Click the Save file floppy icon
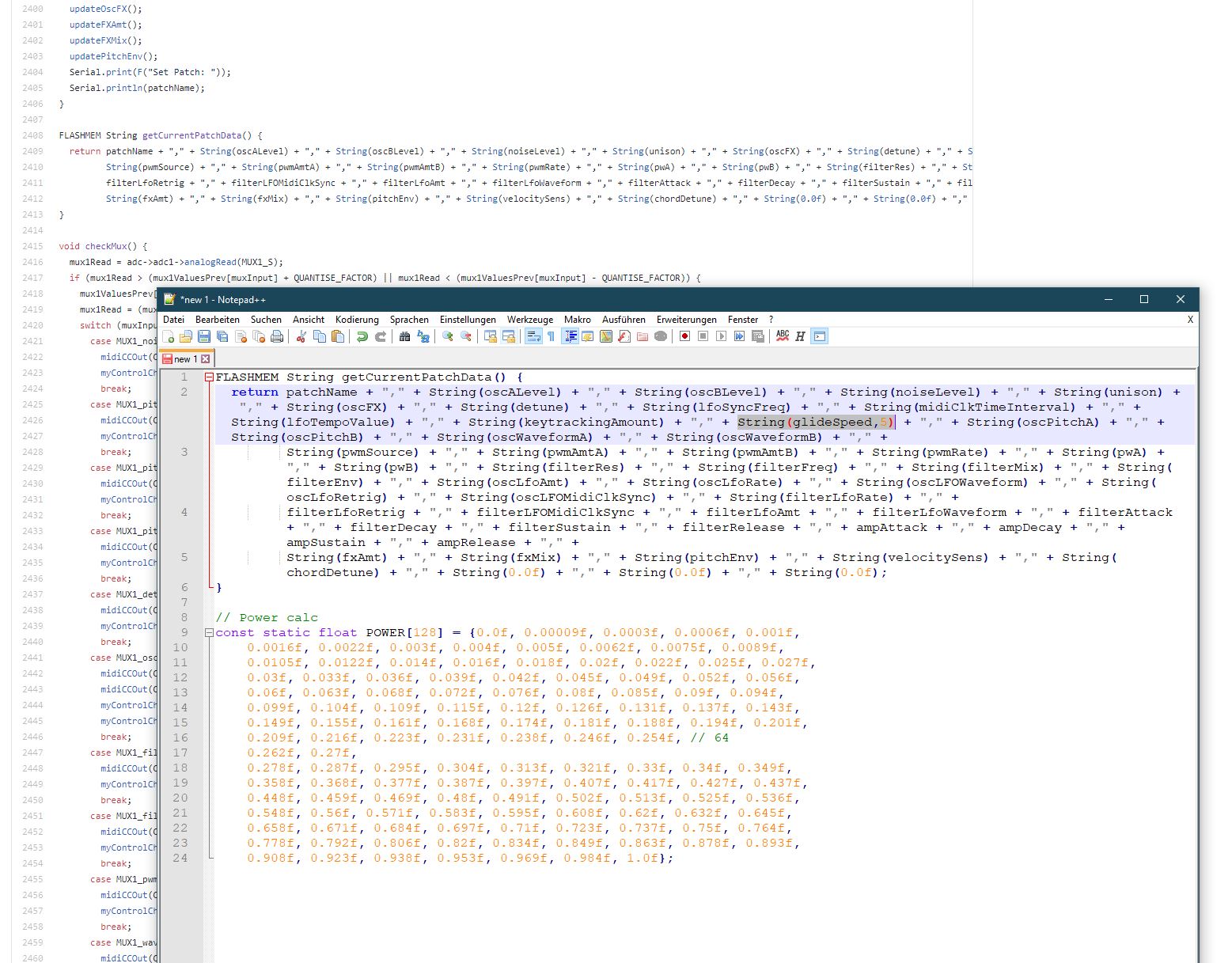Image resolution: width=1232 pixels, height=963 pixels. 204,337
